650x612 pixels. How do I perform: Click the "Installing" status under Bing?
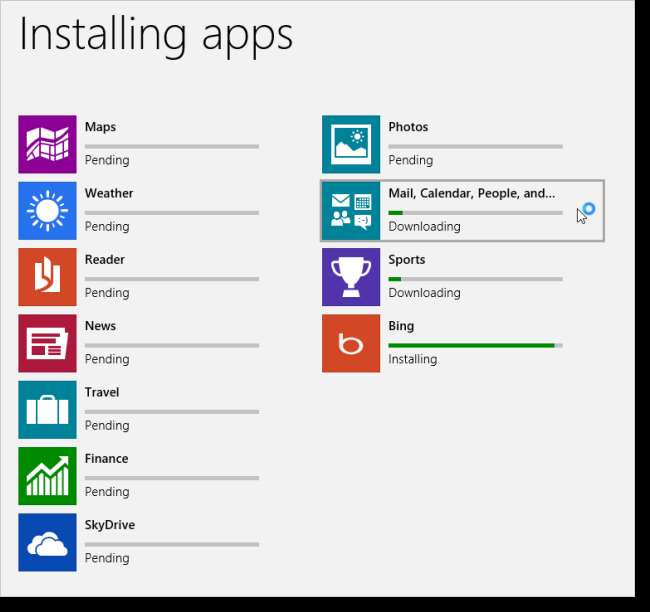tap(412, 359)
